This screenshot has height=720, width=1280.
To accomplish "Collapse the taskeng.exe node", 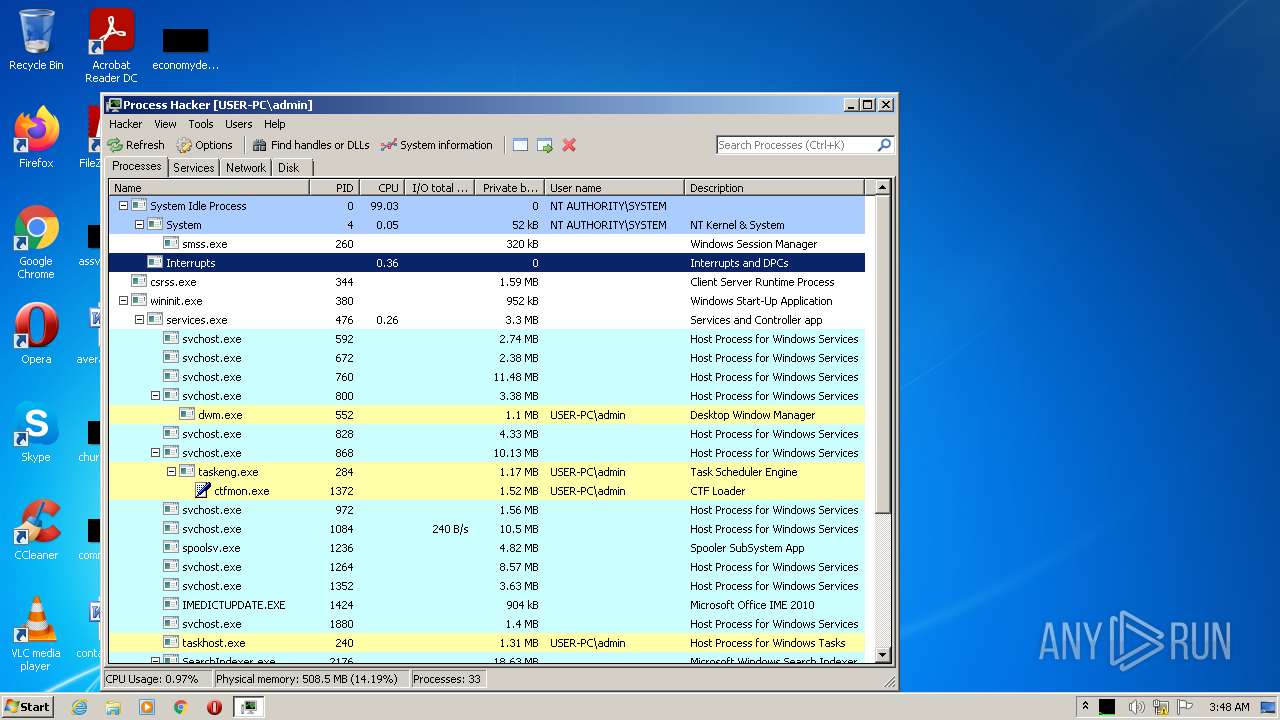I will [x=172, y=472].
